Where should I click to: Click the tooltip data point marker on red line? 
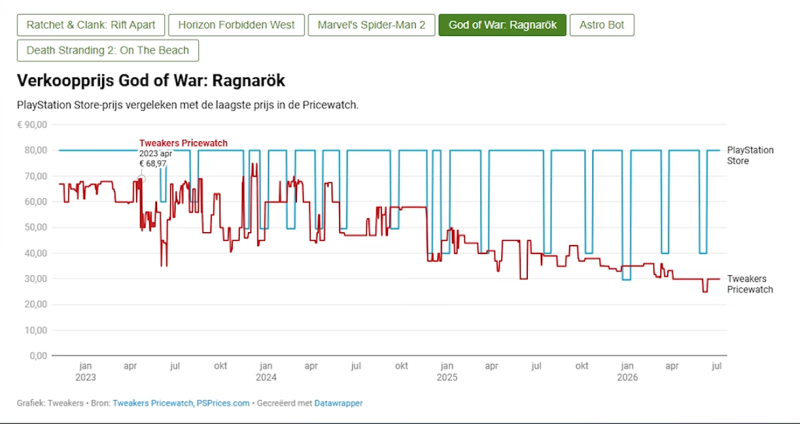coord(141,179)
